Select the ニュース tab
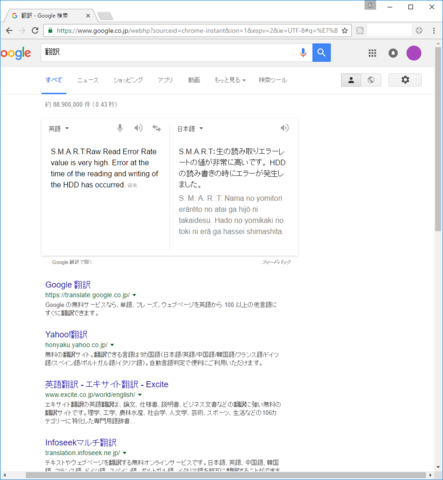 pos(88,80)
